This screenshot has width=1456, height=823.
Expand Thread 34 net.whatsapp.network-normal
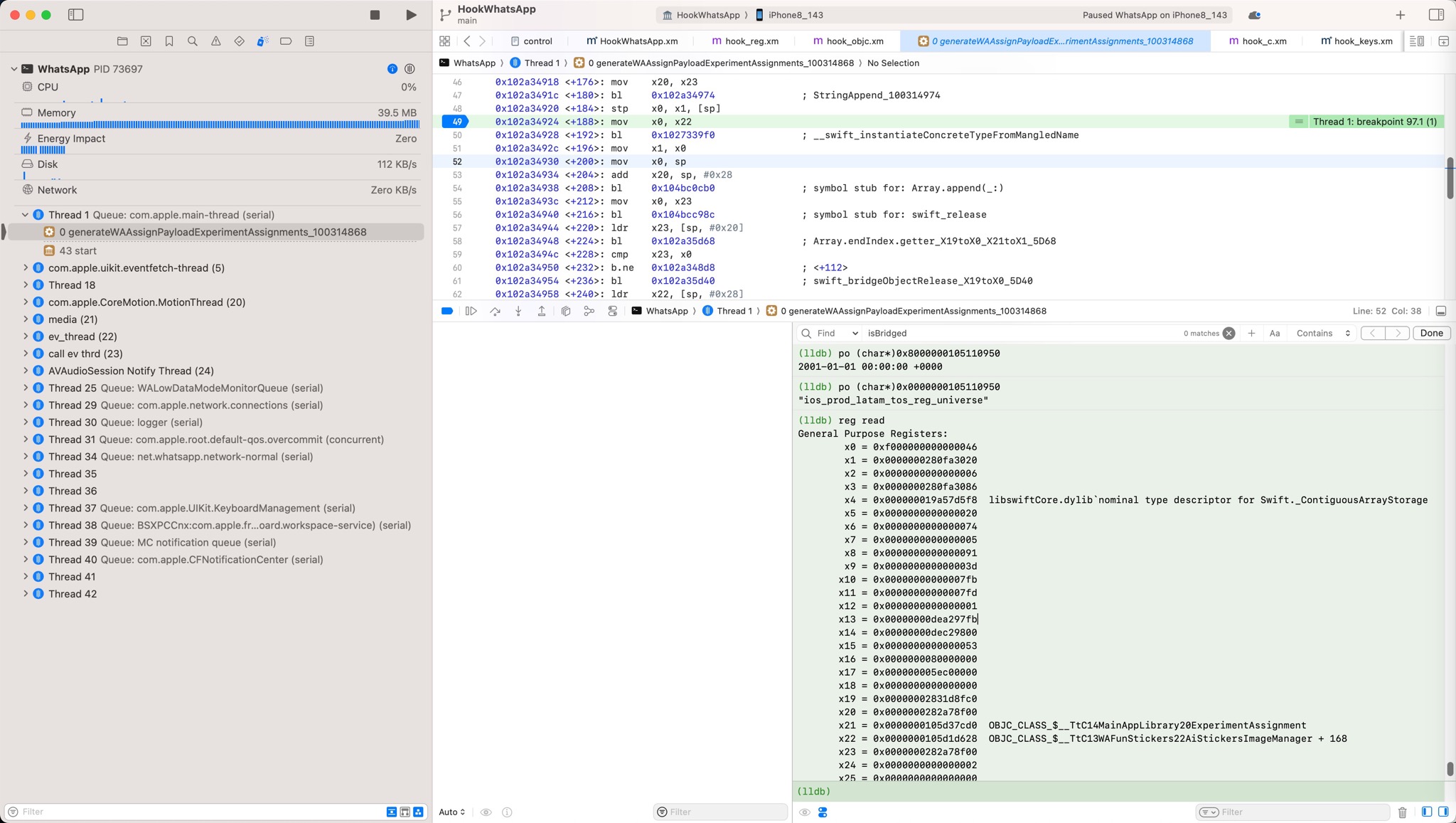(x=26, y=457)
